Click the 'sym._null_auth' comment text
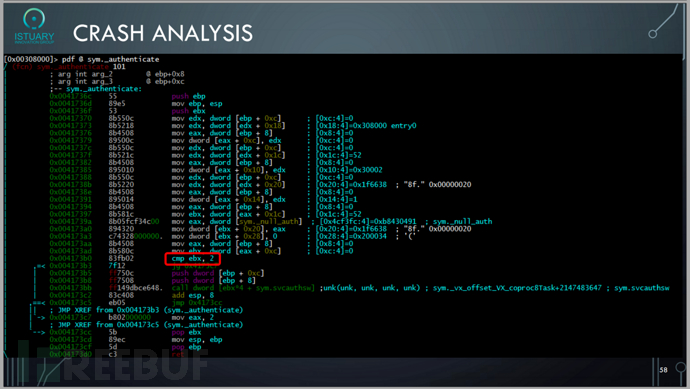690x389 pixels. (x=462, y=221)
